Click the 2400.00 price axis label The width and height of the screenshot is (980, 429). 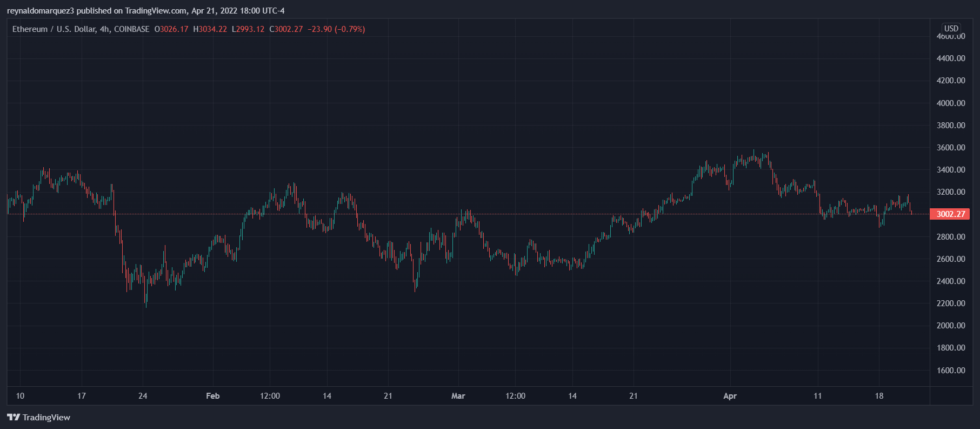[951, 281]
